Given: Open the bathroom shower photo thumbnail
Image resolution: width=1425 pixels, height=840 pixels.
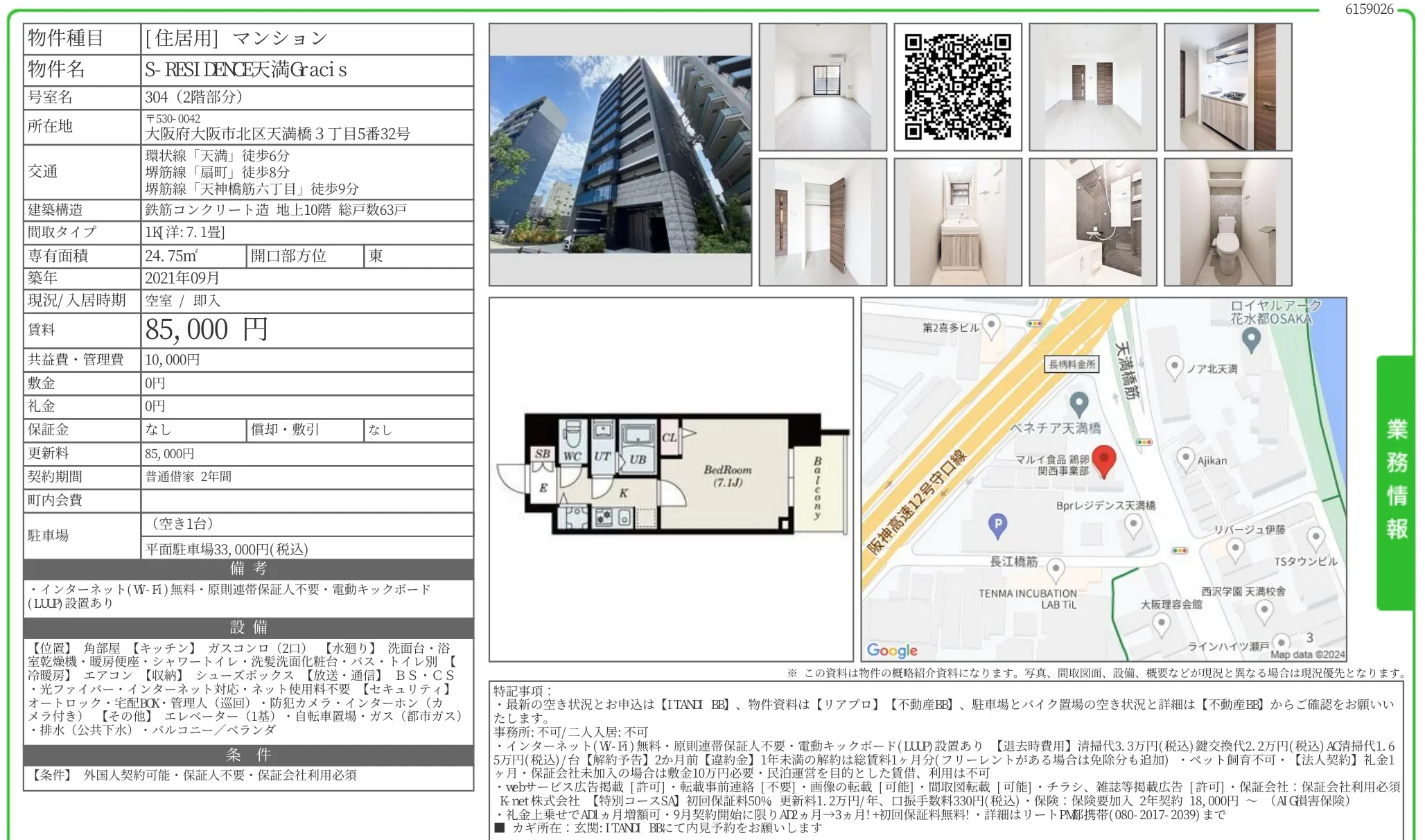Looking at the screenshot, I should tap(1093, 222).
